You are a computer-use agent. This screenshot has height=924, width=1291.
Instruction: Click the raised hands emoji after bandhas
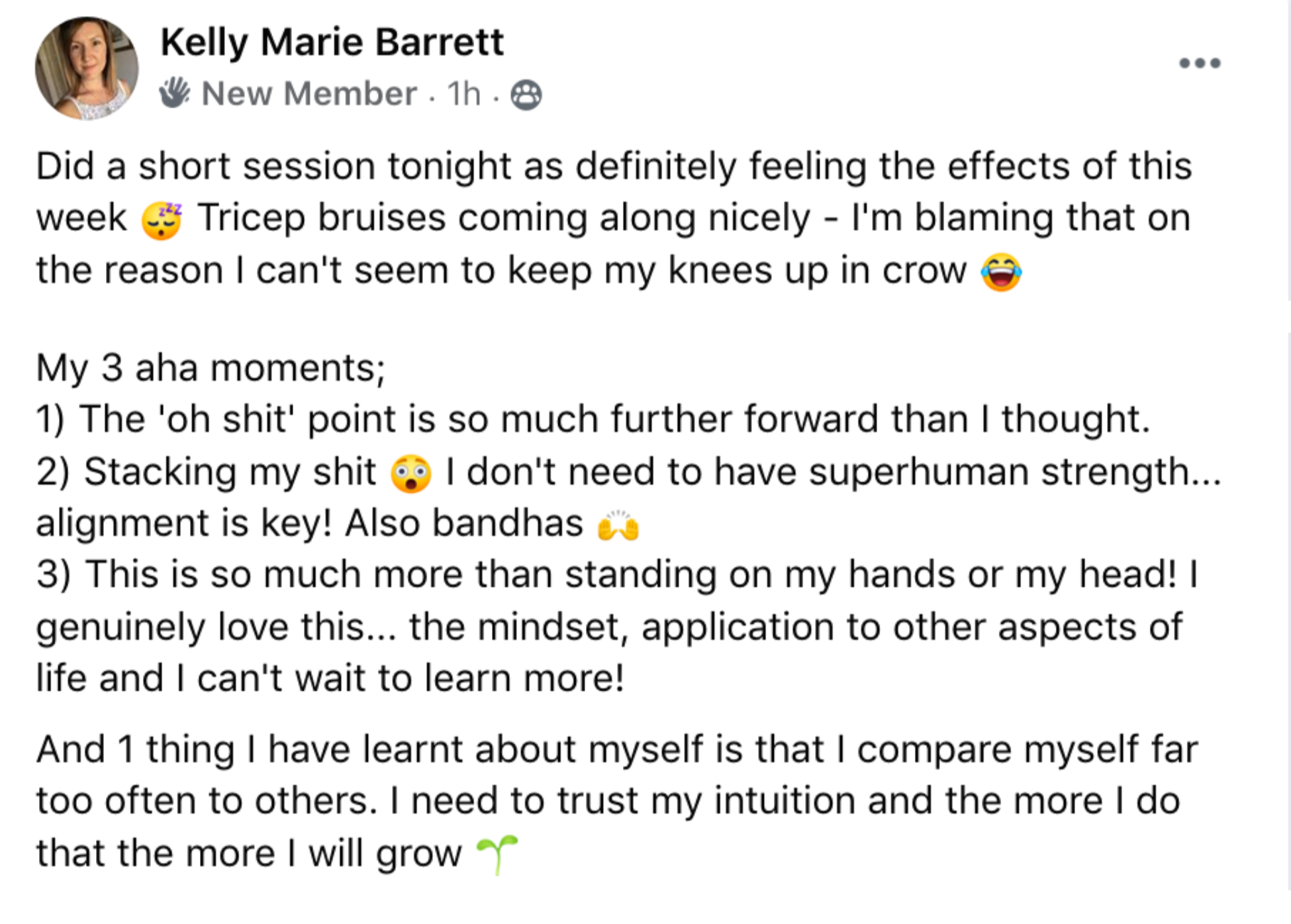pos(618,526)
